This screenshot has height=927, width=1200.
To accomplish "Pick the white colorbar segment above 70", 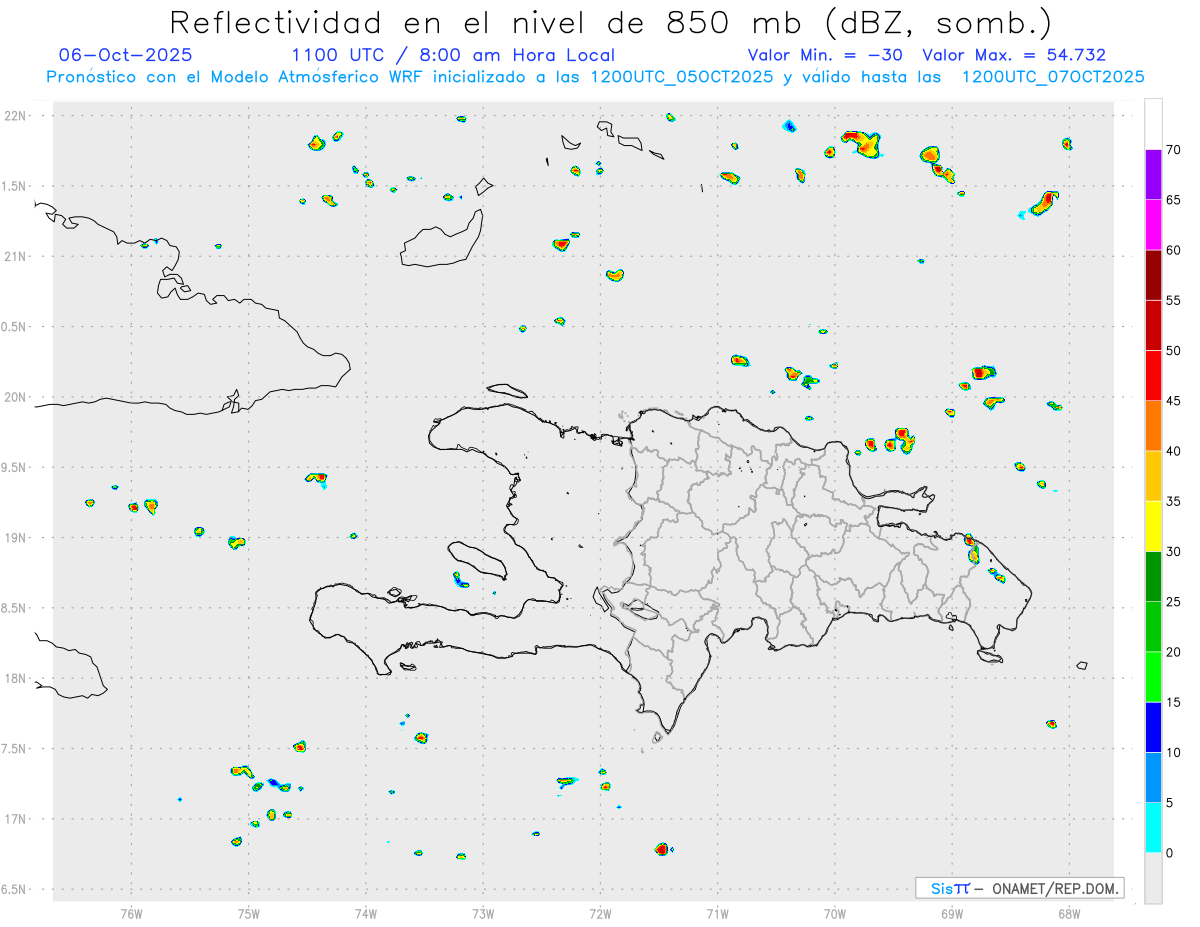I will pos(1153,124).
